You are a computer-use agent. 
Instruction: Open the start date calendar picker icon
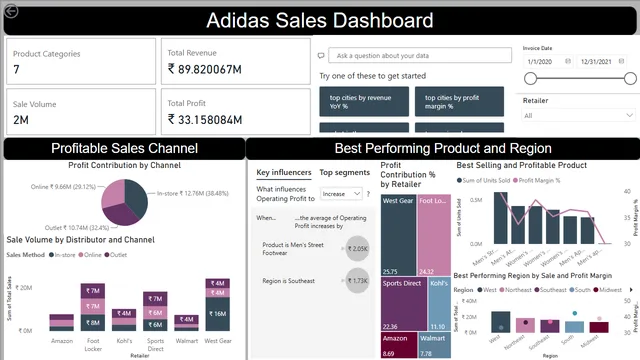[x=568, y=61]
